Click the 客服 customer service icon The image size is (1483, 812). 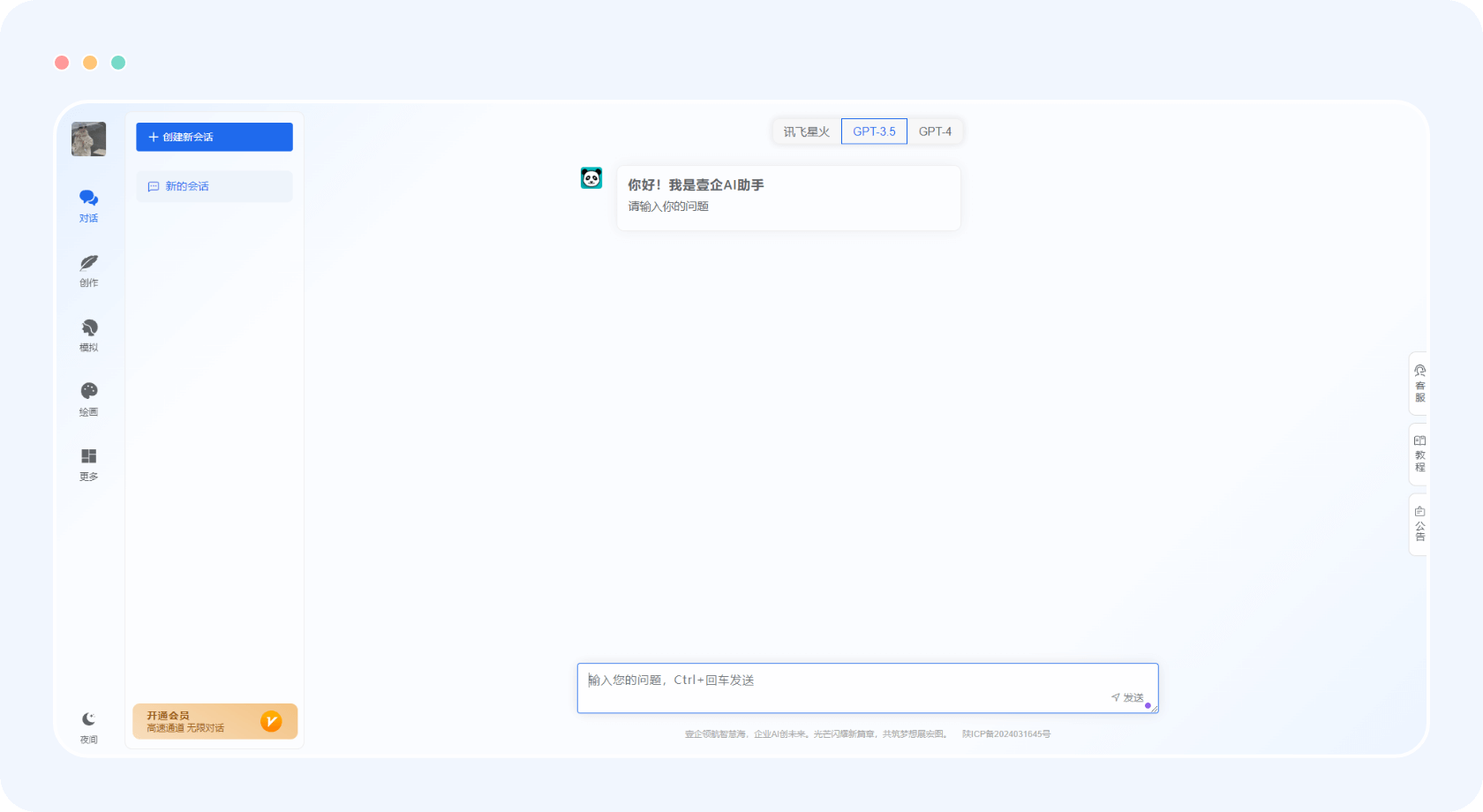pyautogui.click(x=1419, y=372)
